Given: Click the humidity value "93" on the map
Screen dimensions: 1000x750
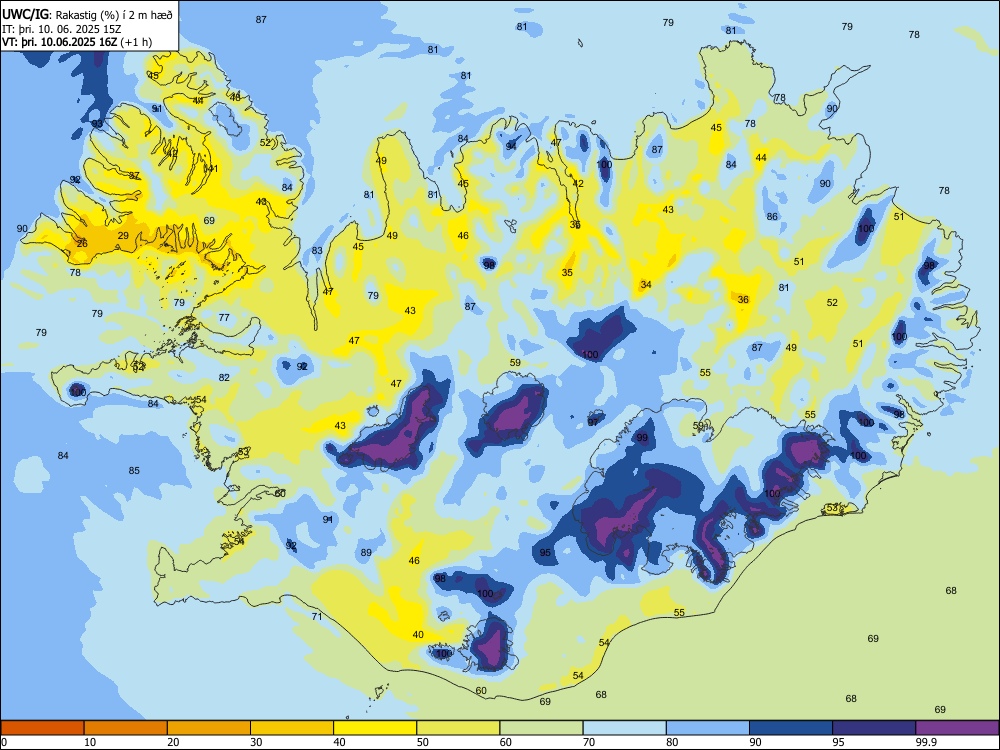Looking at the screenshot, I should 97,124.
